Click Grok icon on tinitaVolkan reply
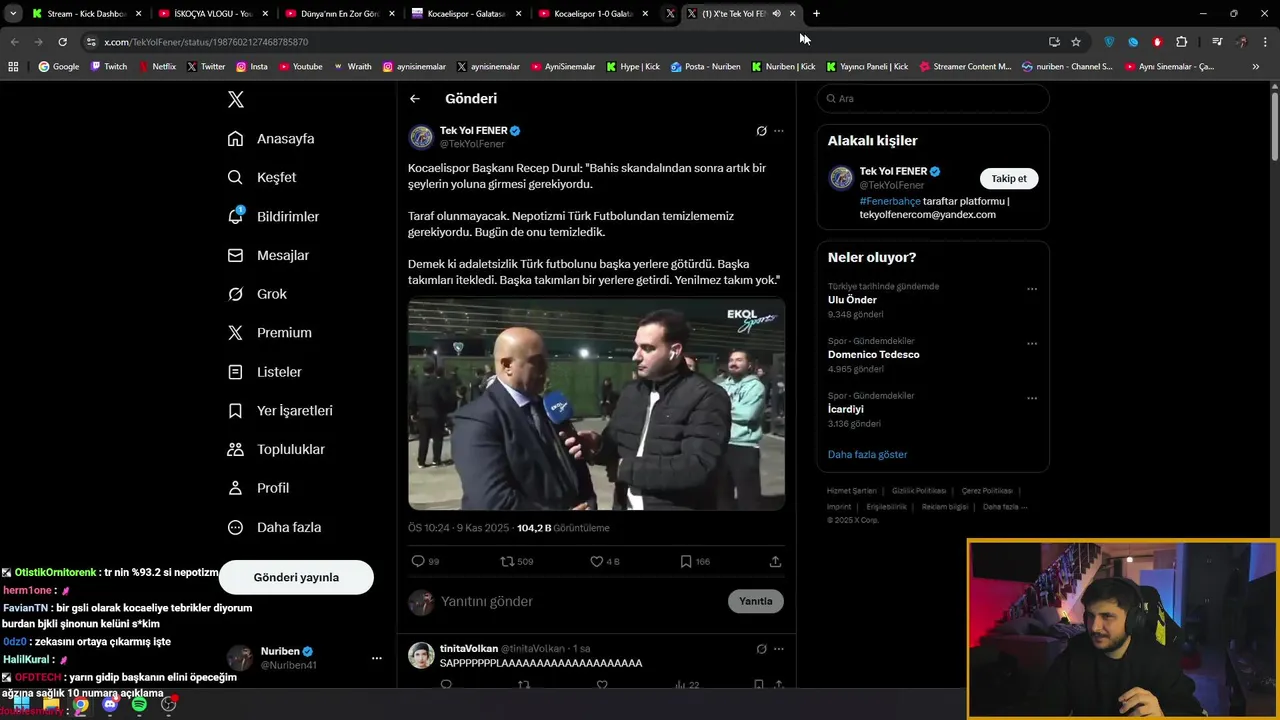Image resolution: width=1280 pixels, height=720 pixels. pyautogui.click(x=761, y=649)
